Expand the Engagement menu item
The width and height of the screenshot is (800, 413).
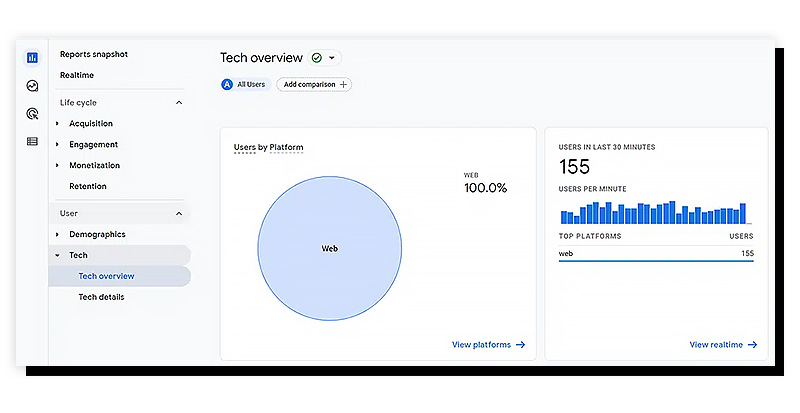point(58,145)
